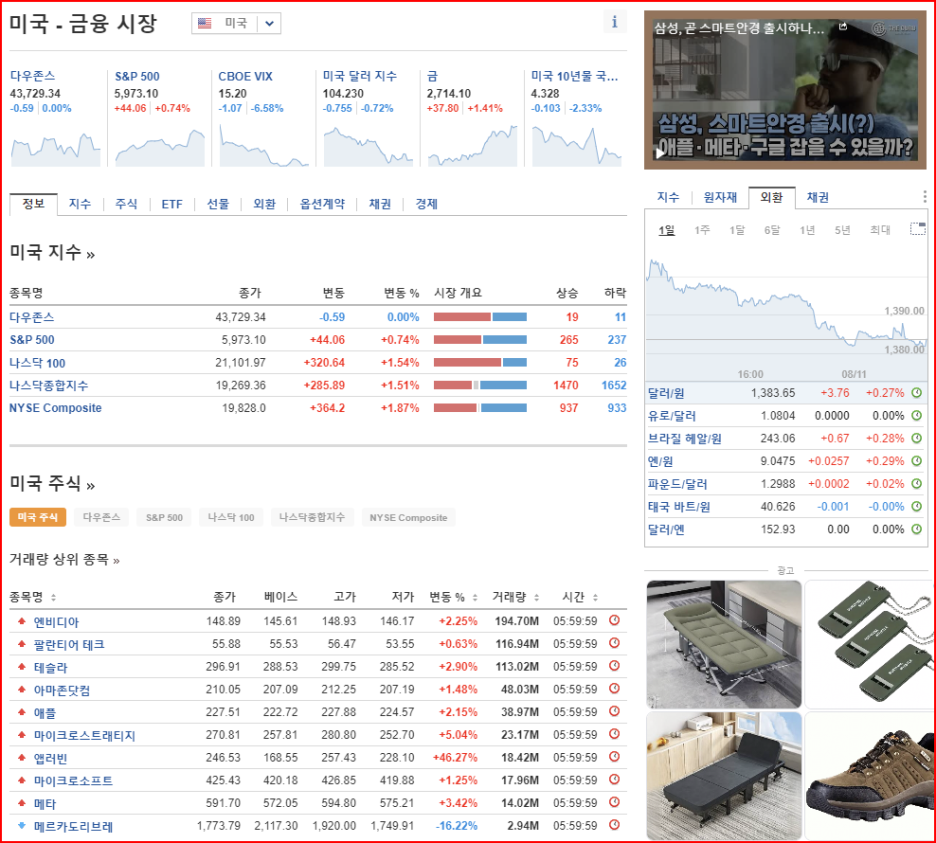This screenshot has width=936, height=843.
Task: Click green clock icon in 엔/원 row
Action: pos(917,460)
